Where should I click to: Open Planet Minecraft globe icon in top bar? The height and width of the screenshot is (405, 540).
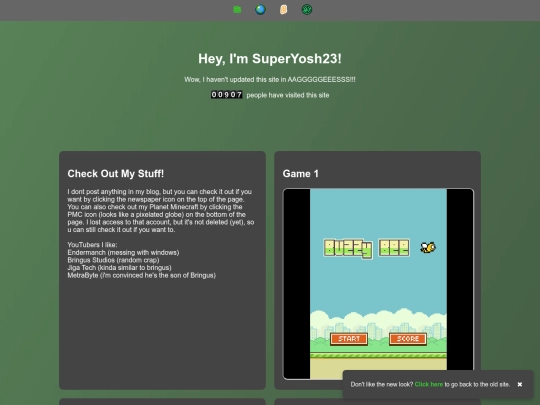point(260,10)
